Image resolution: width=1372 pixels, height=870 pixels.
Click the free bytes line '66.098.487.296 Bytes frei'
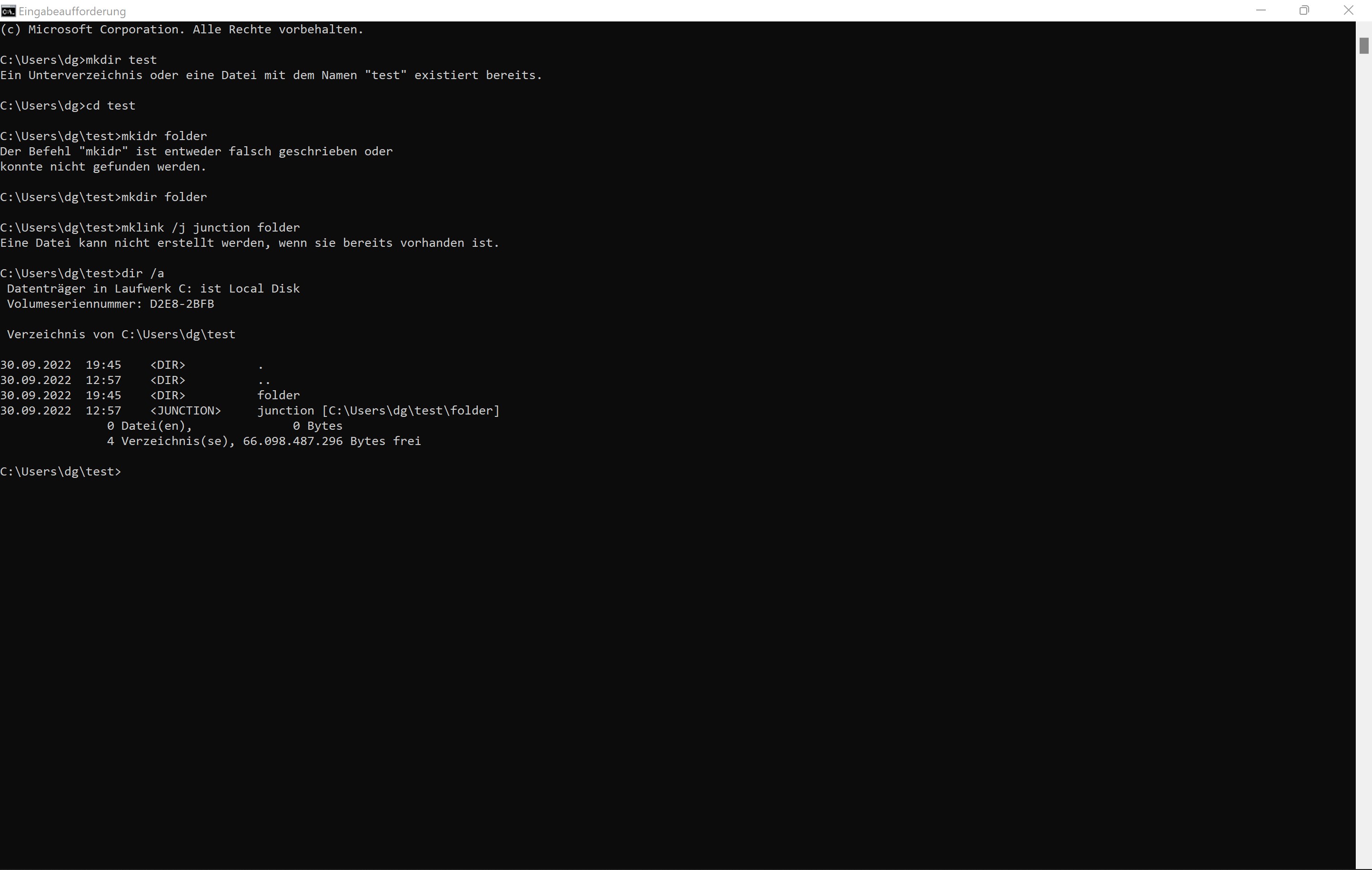pyautogui.click(x=332, y=441)
